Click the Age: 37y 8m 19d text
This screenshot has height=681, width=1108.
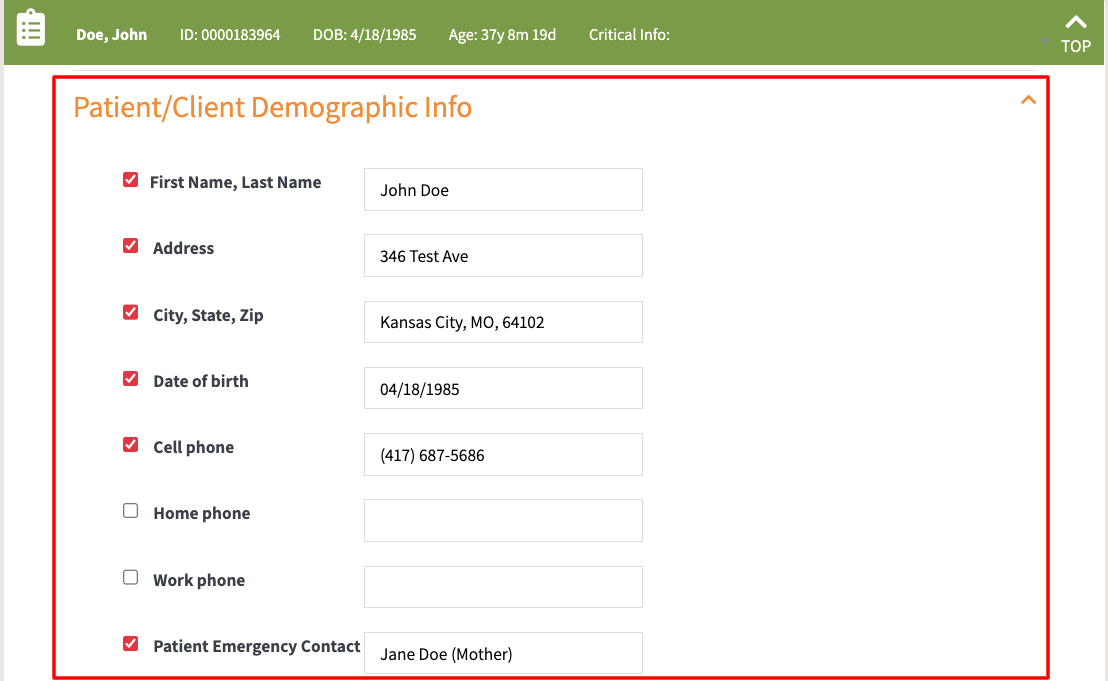pos(502,35)
